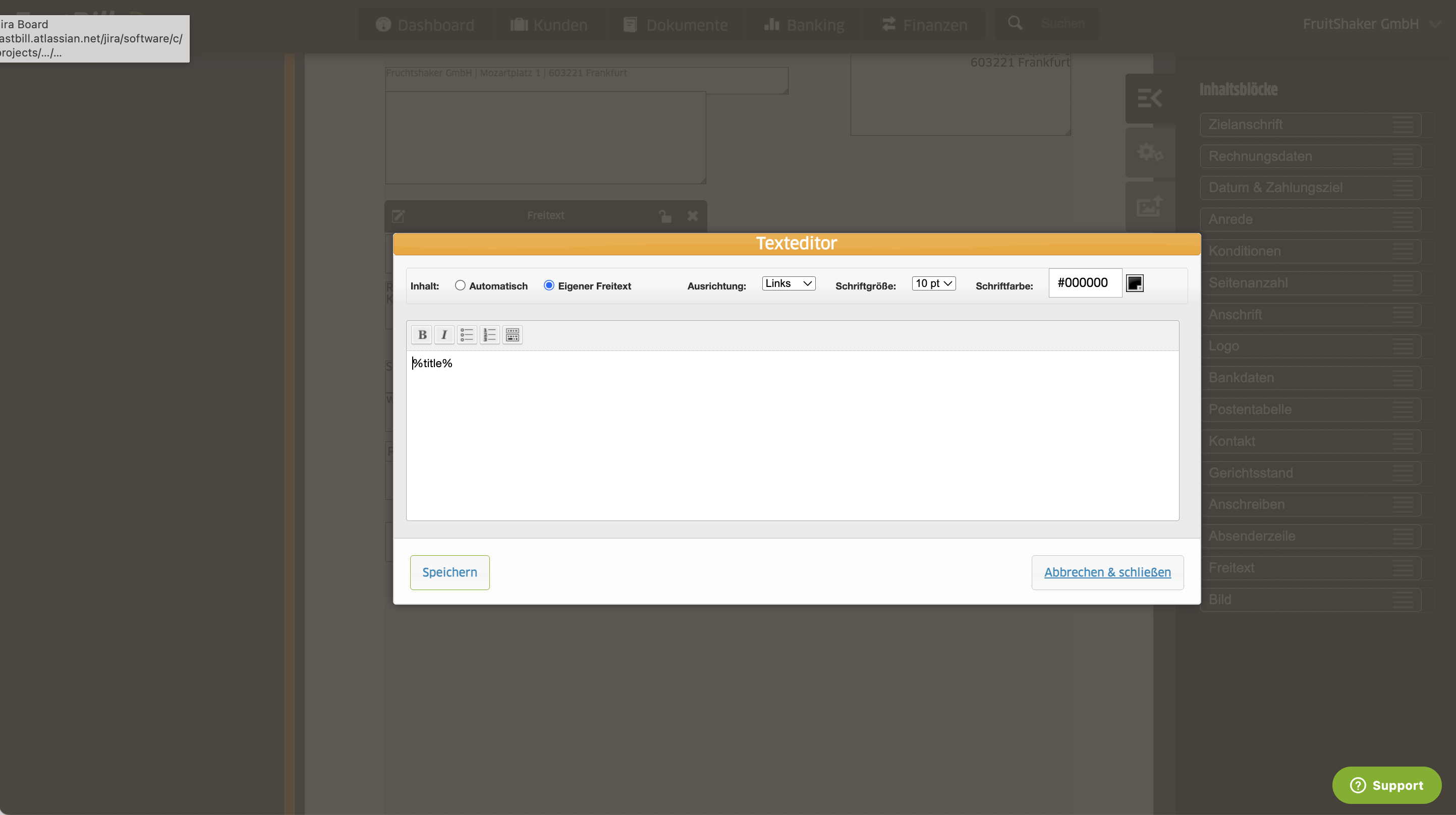Select the Automatisch radio option

coord(460,285)
